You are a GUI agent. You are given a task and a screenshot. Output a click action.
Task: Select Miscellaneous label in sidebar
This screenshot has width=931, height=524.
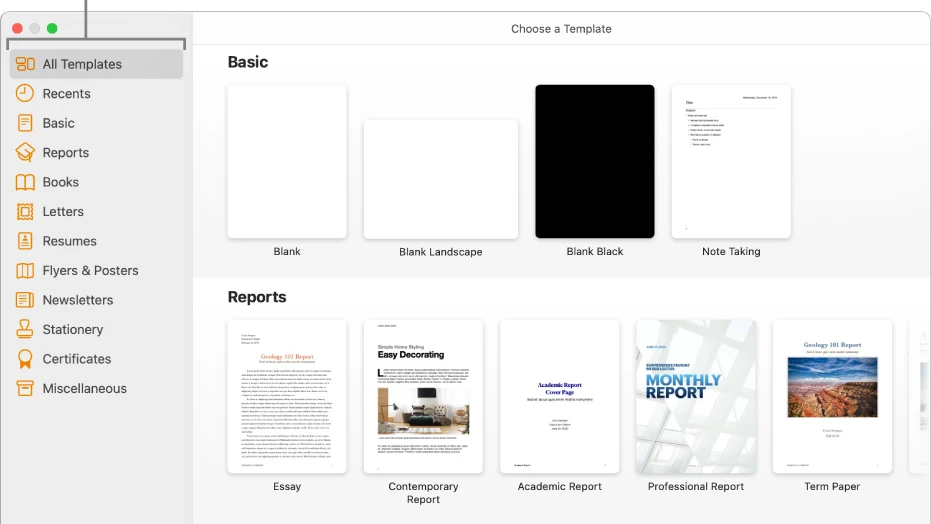point(84,388)
